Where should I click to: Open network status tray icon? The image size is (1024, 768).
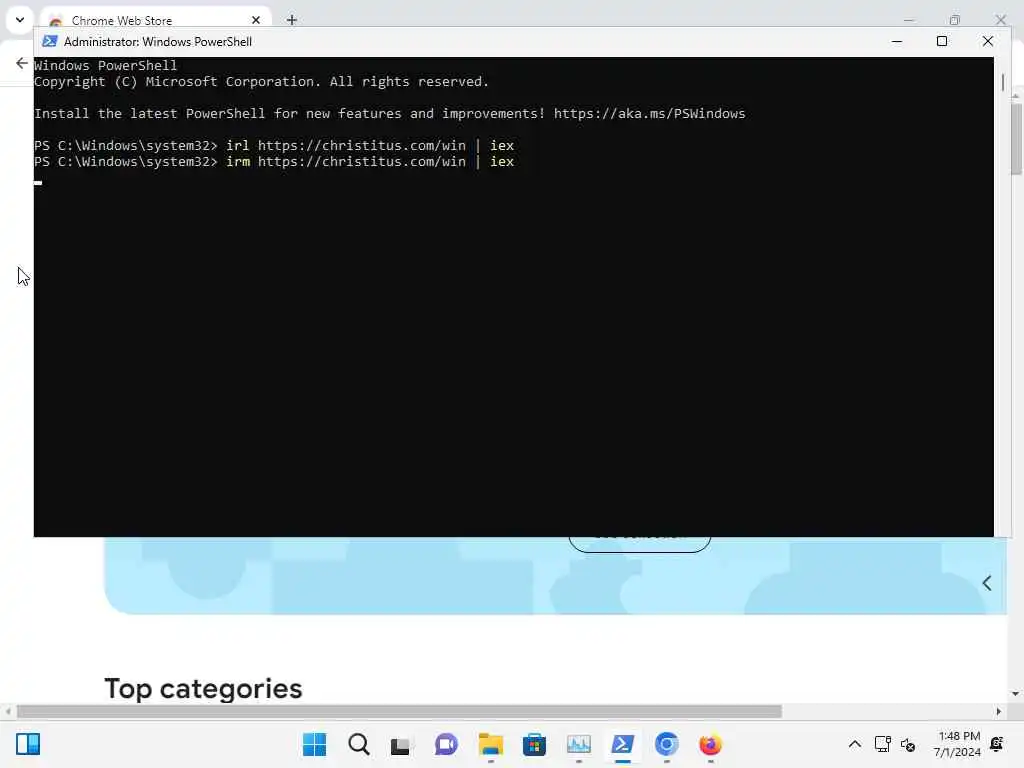[x=882, y=744]
